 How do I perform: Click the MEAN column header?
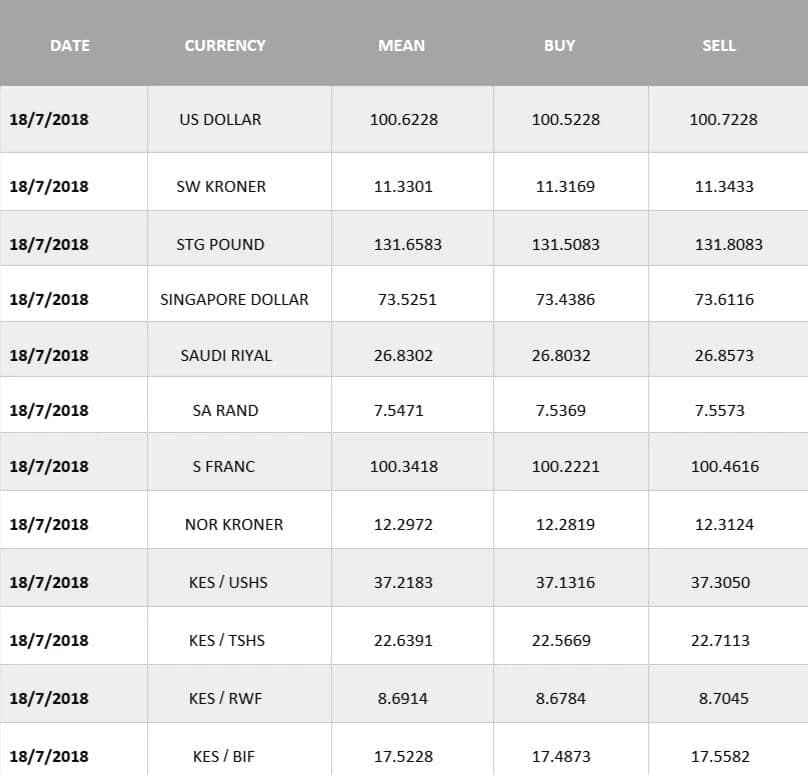[x=401, y=45]
